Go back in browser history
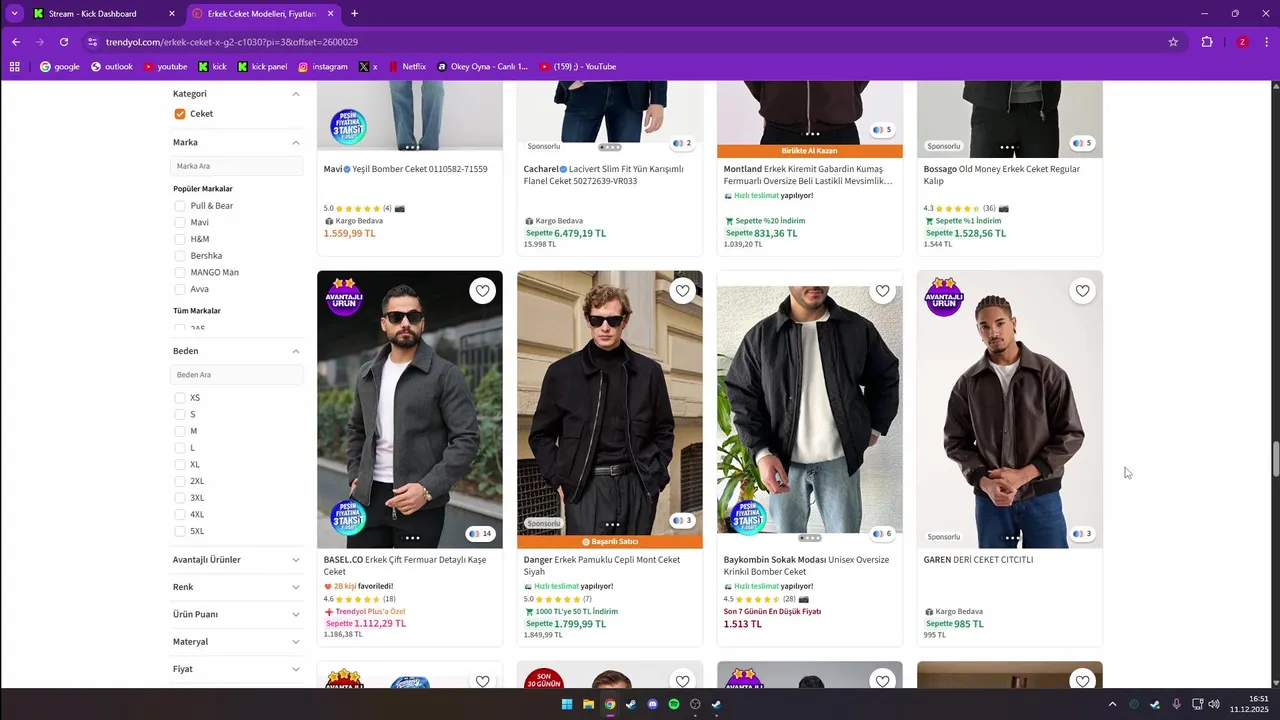Viewport: 1280px width, 720px height. point(16,42)
